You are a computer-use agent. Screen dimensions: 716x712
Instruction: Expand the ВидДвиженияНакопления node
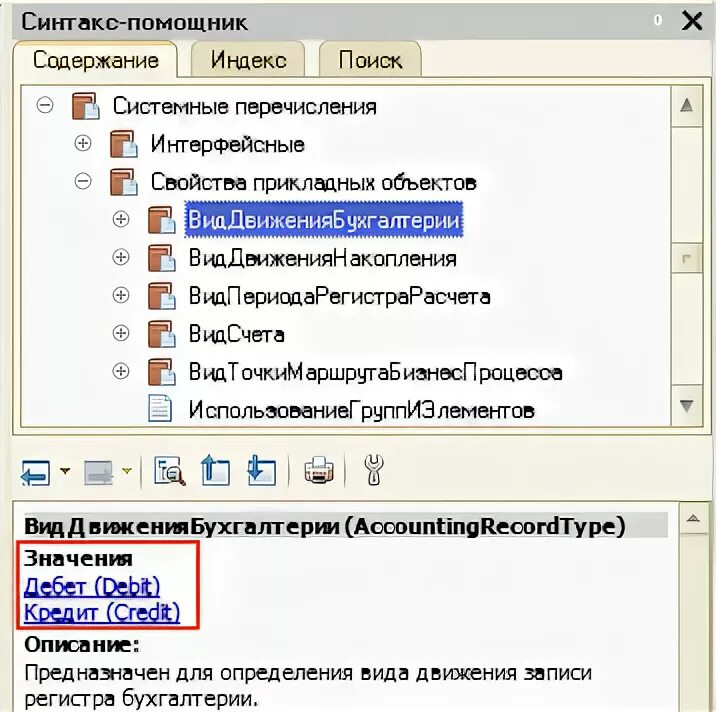[121, 257]
